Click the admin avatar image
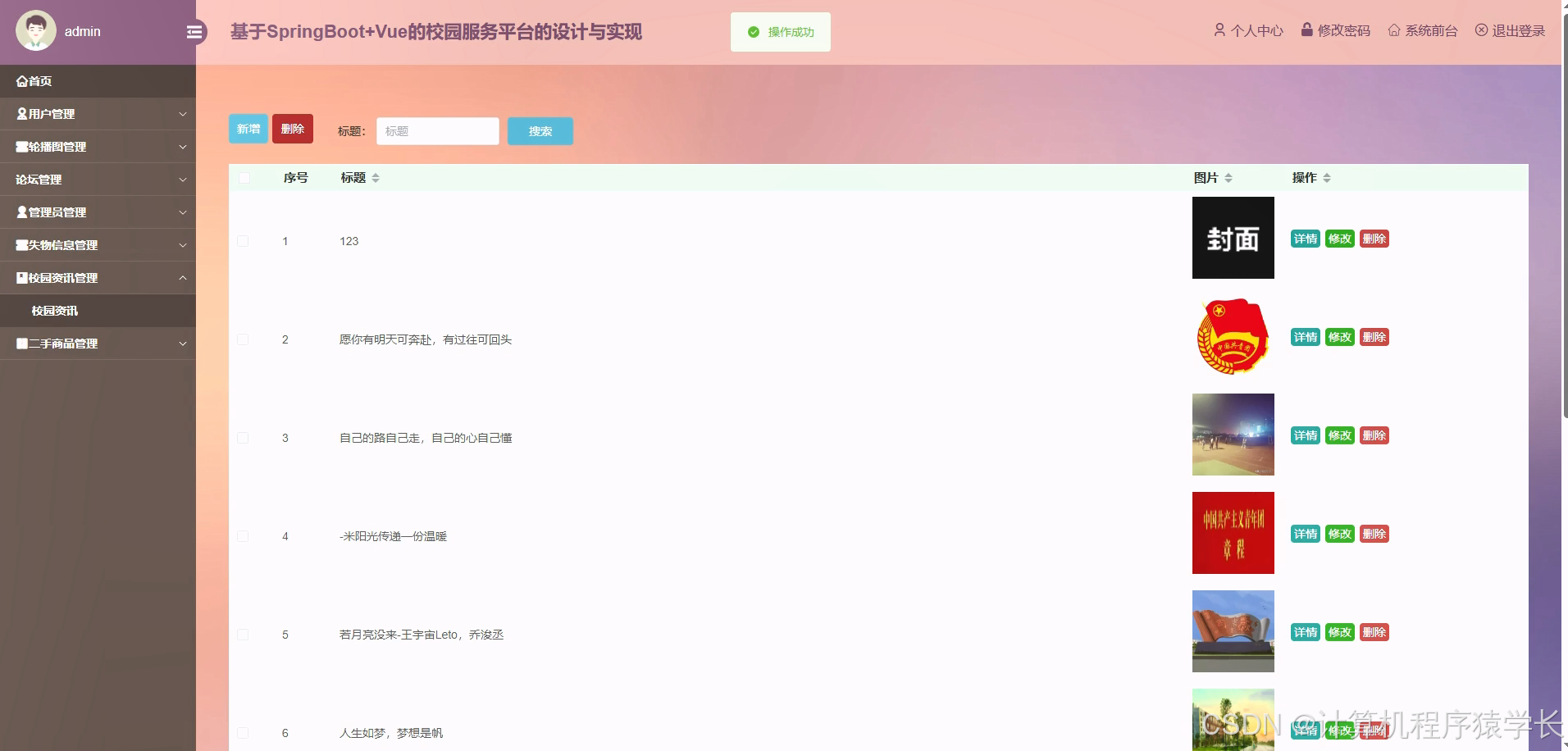Viewport: 1568px width, 751px height. point(34,30)
